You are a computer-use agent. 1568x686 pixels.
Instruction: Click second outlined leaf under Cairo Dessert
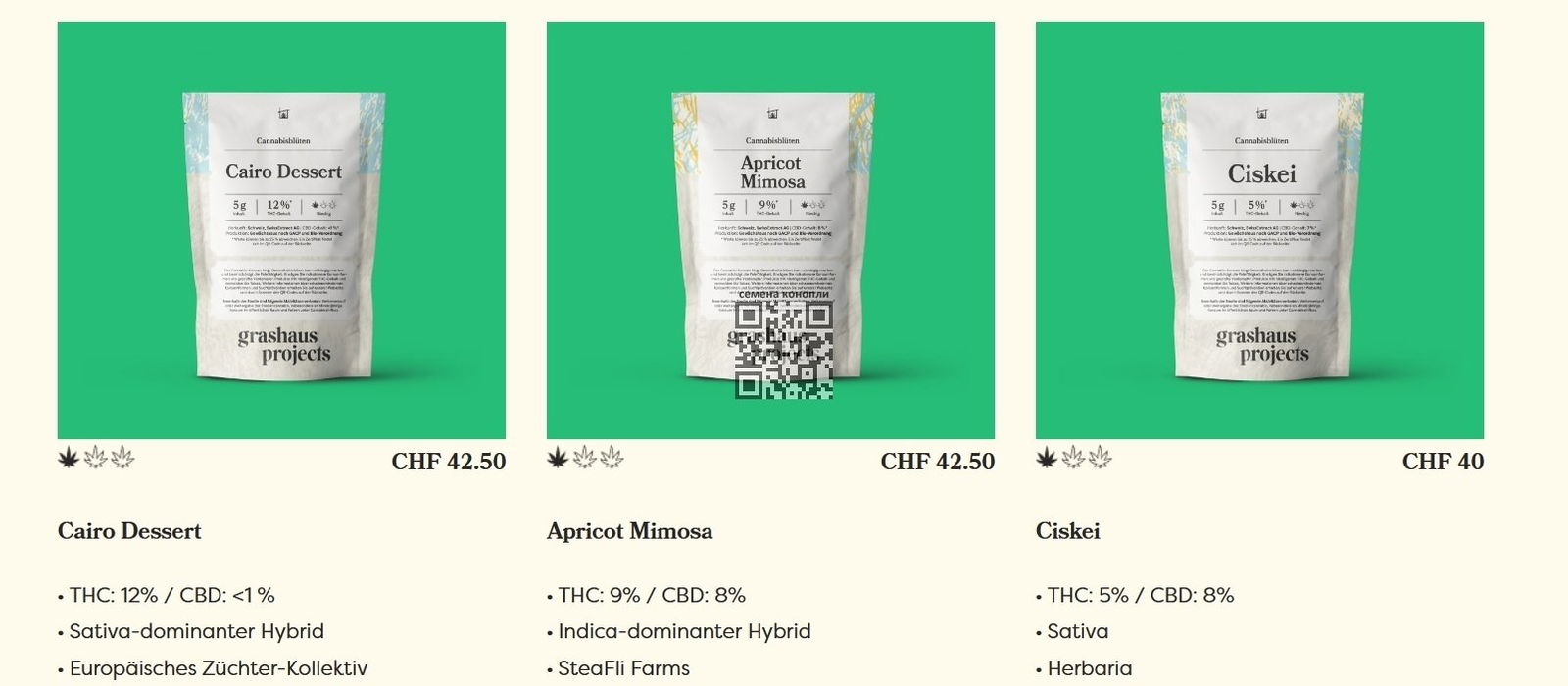pos(95,457)
